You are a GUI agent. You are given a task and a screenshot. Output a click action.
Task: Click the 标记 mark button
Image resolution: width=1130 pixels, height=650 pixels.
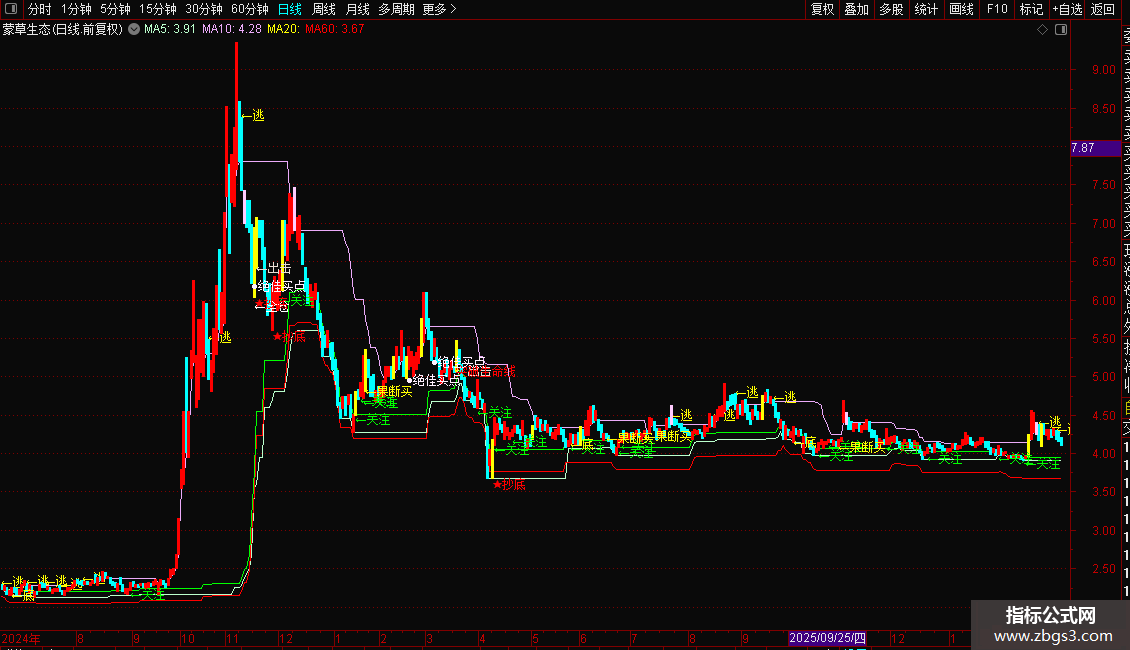click(1031, 9)
